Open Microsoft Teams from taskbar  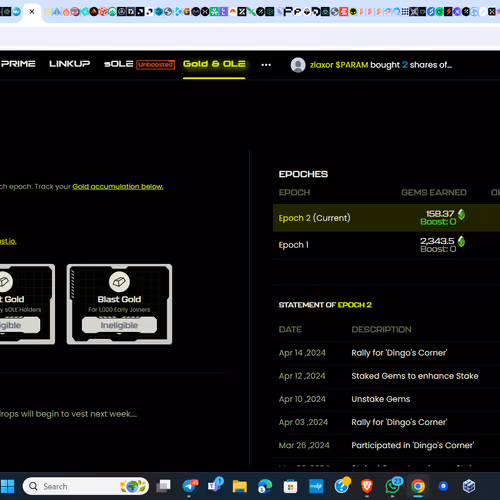tap(215, 486)
